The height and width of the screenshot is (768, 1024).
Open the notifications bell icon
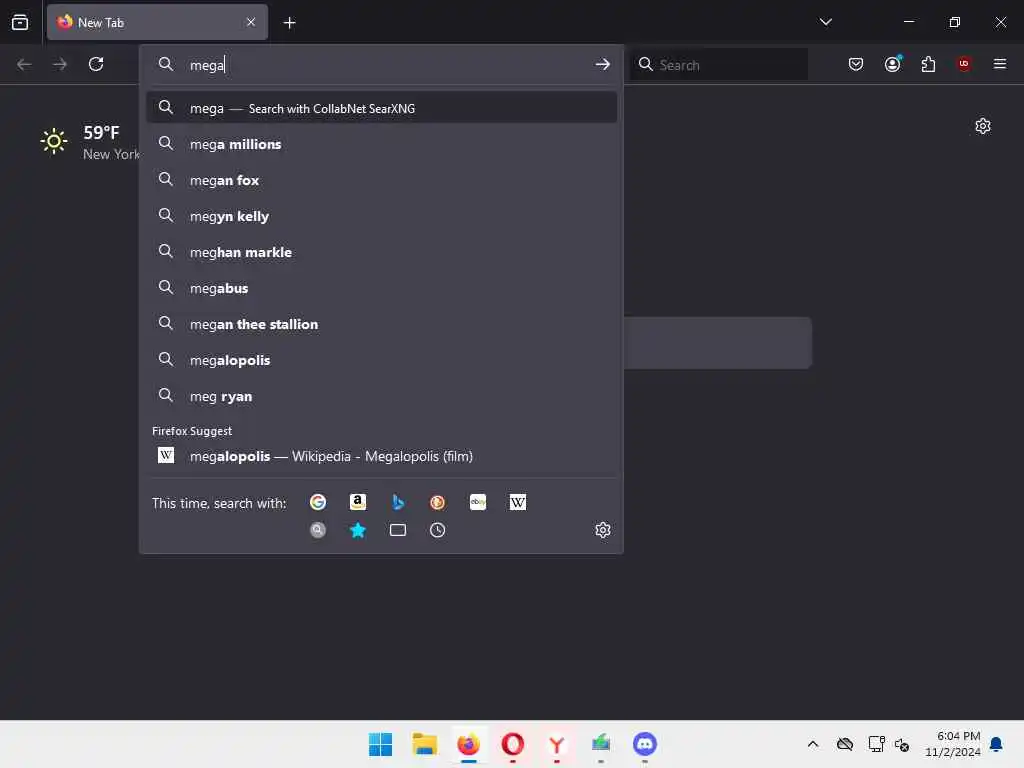click(997, 744)
